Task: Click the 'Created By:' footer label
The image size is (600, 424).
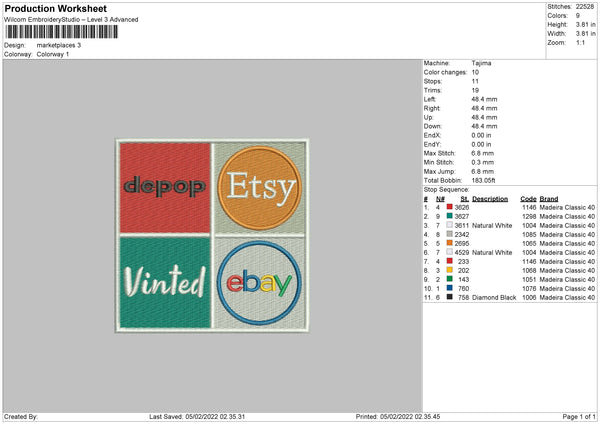Action: (x=21, y=416)
